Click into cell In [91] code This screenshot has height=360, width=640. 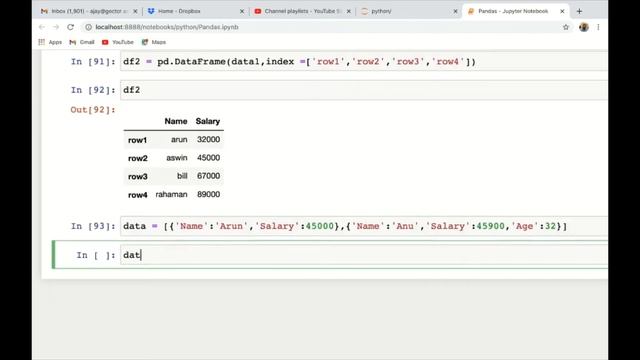[x=364, y=62]
